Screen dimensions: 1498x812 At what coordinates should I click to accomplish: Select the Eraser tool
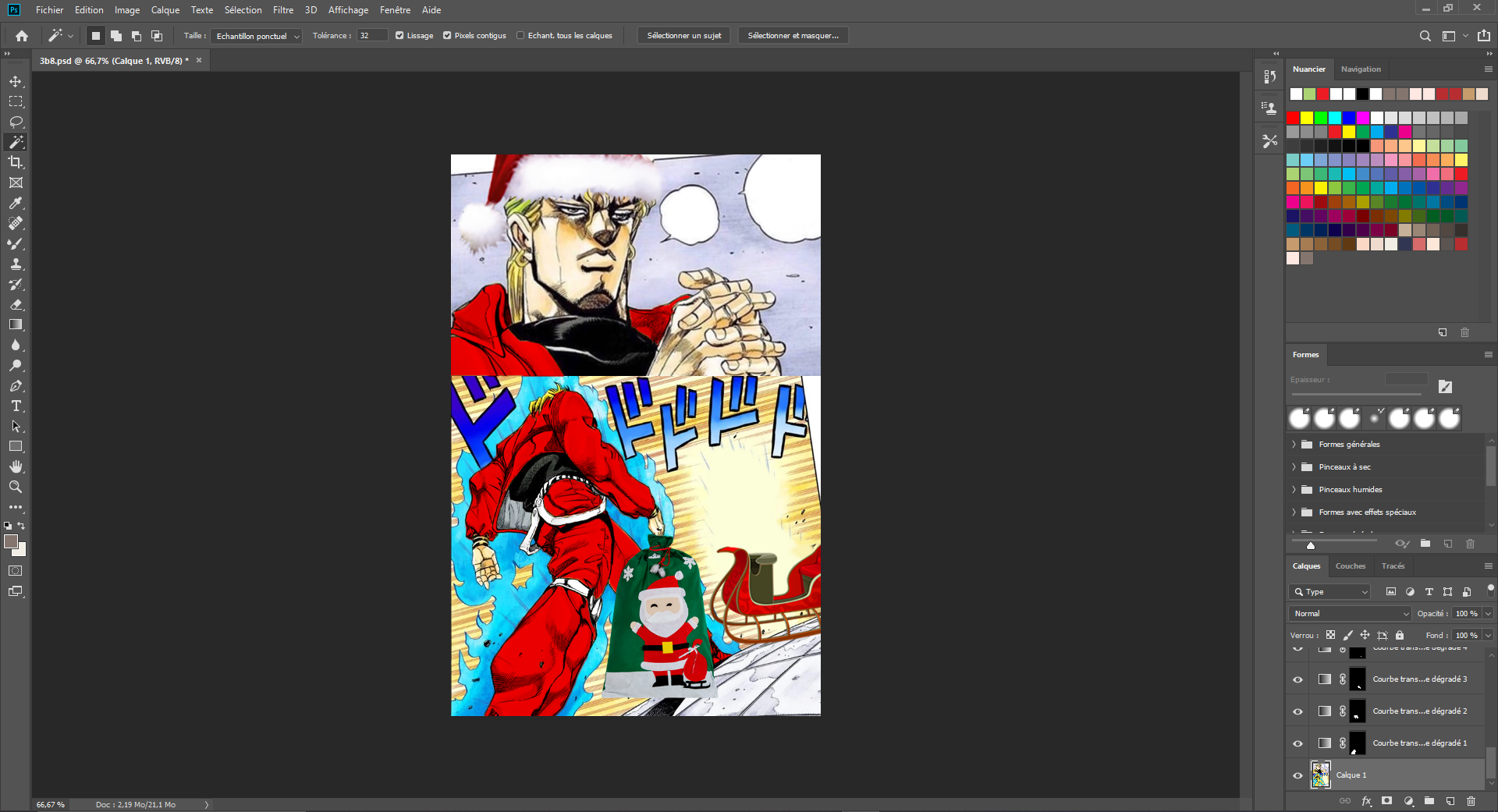click(x=16, y=305)
